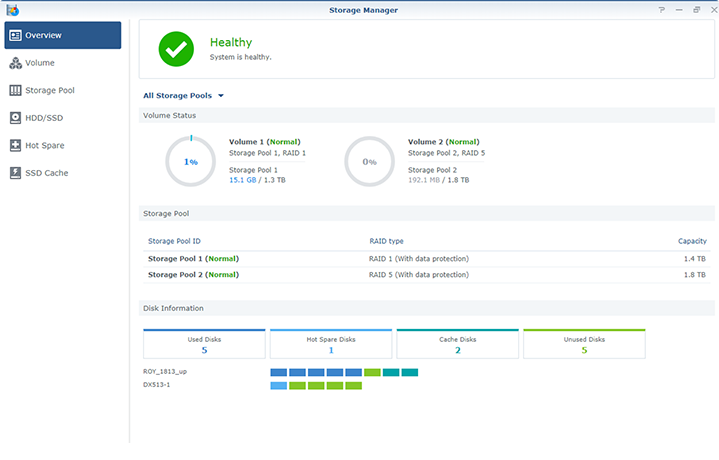719x460 pixels.
Task: Click the Overview icon in sidebar
Action: (15, 35)
